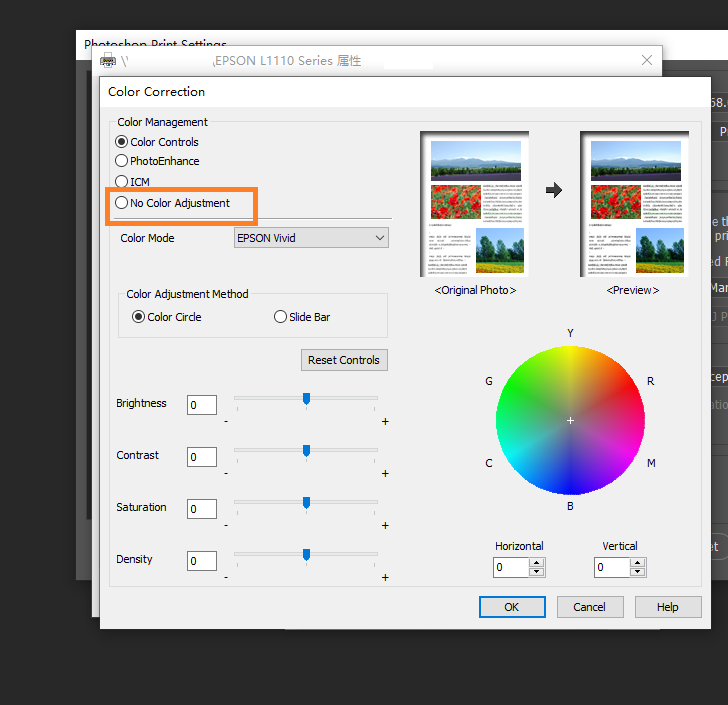The height and width of the screenshot is (705, 728).
Task: Choose the ICM color management option
Action: (122, 182)
